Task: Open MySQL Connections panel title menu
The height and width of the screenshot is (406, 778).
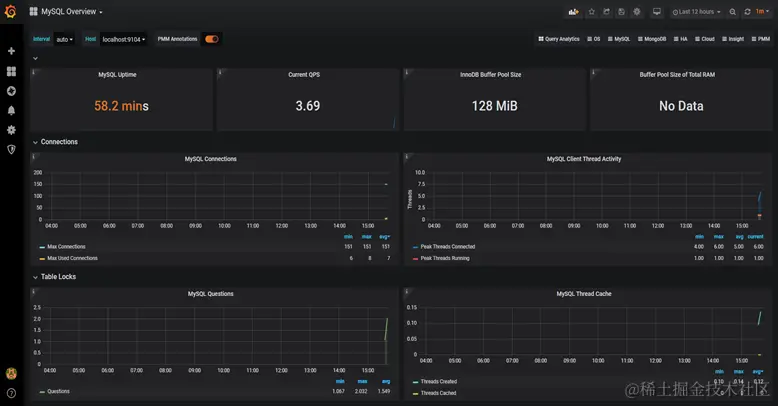Action: [210, 159]
